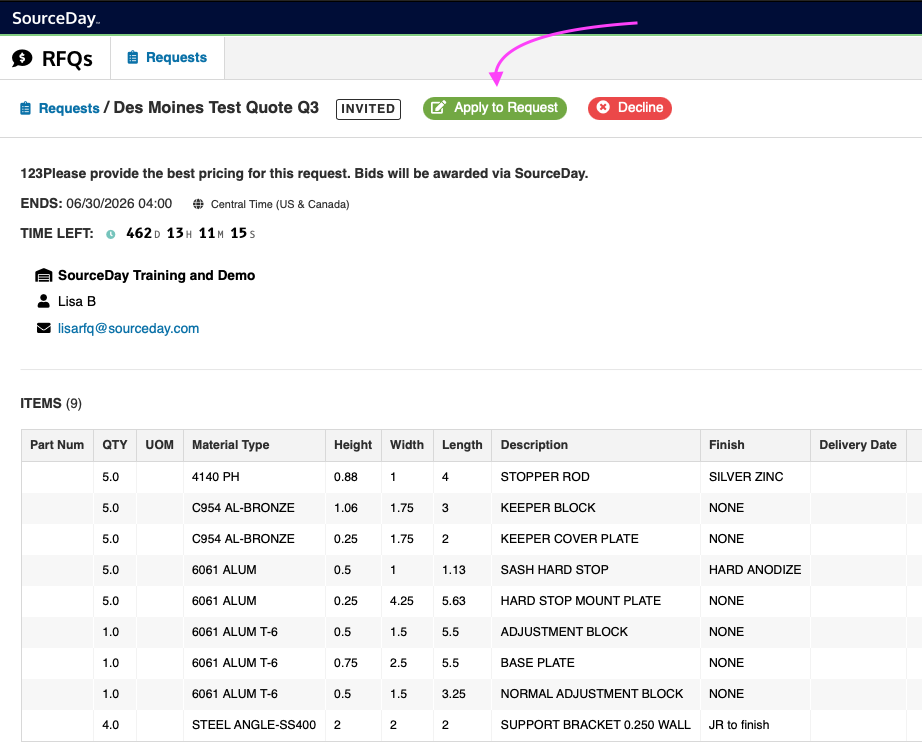Click the envelope email icon
Screen dimensions: 922x755
[44, 328]
